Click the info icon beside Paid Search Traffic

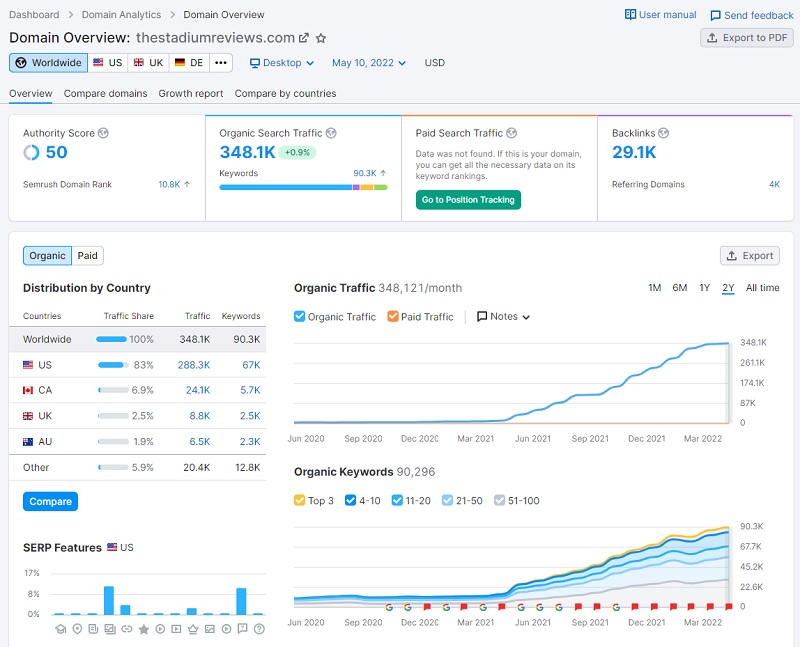coord(511,133)
